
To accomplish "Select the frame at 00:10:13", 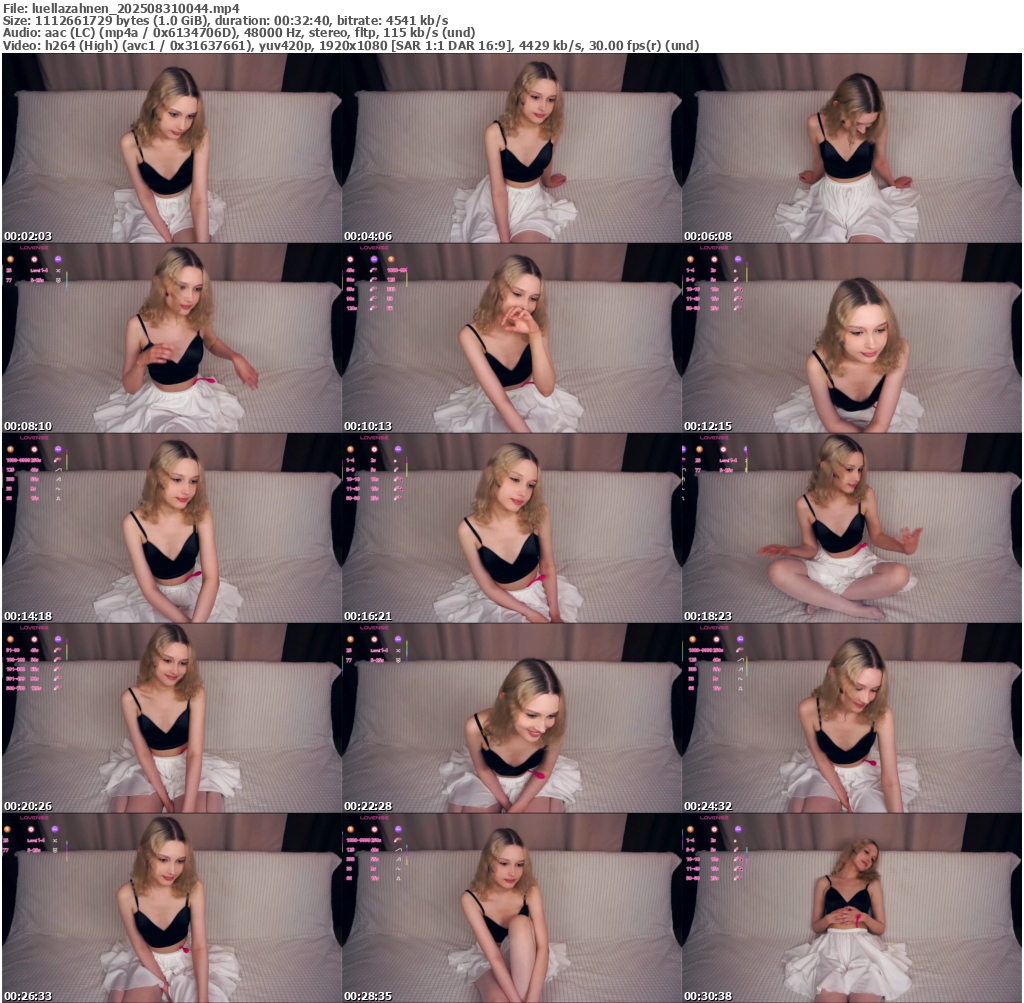I will pyautogui.click(x=512, y=338).
